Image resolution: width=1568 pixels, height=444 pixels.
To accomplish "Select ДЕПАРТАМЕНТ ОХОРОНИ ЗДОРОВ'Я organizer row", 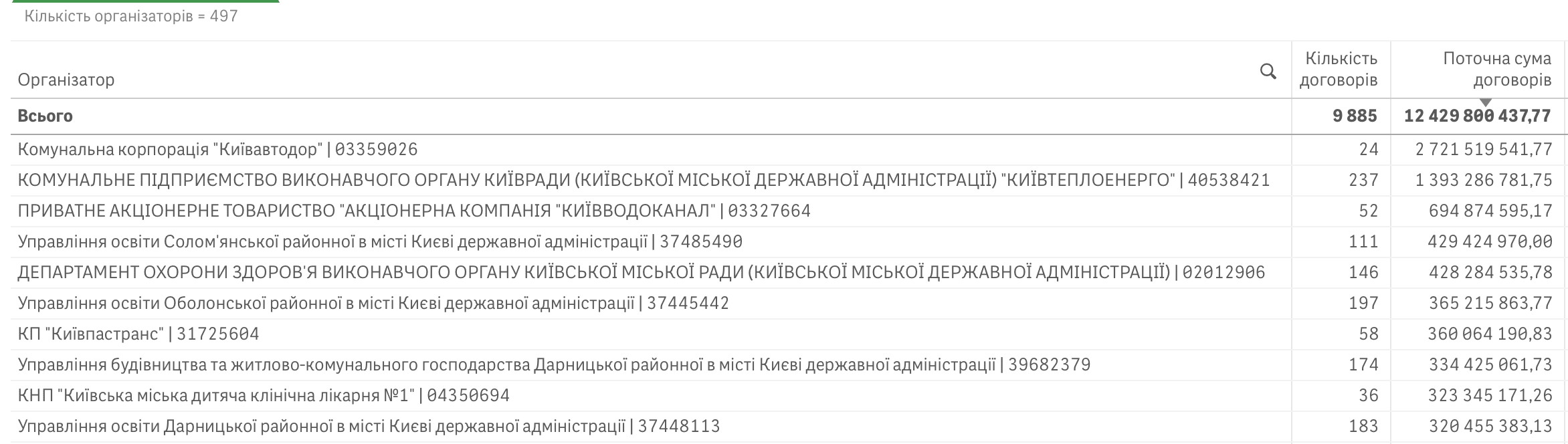I will pyautogui.click(x=641, y=272).
